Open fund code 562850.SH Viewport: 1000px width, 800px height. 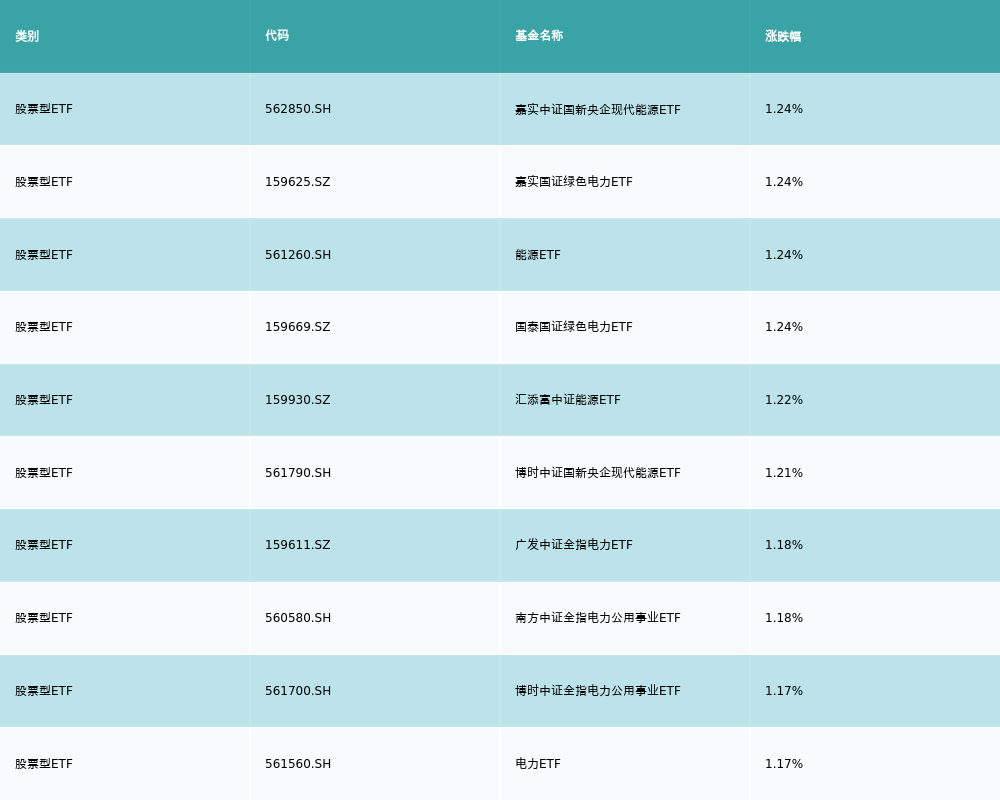[x=298, y=109]
